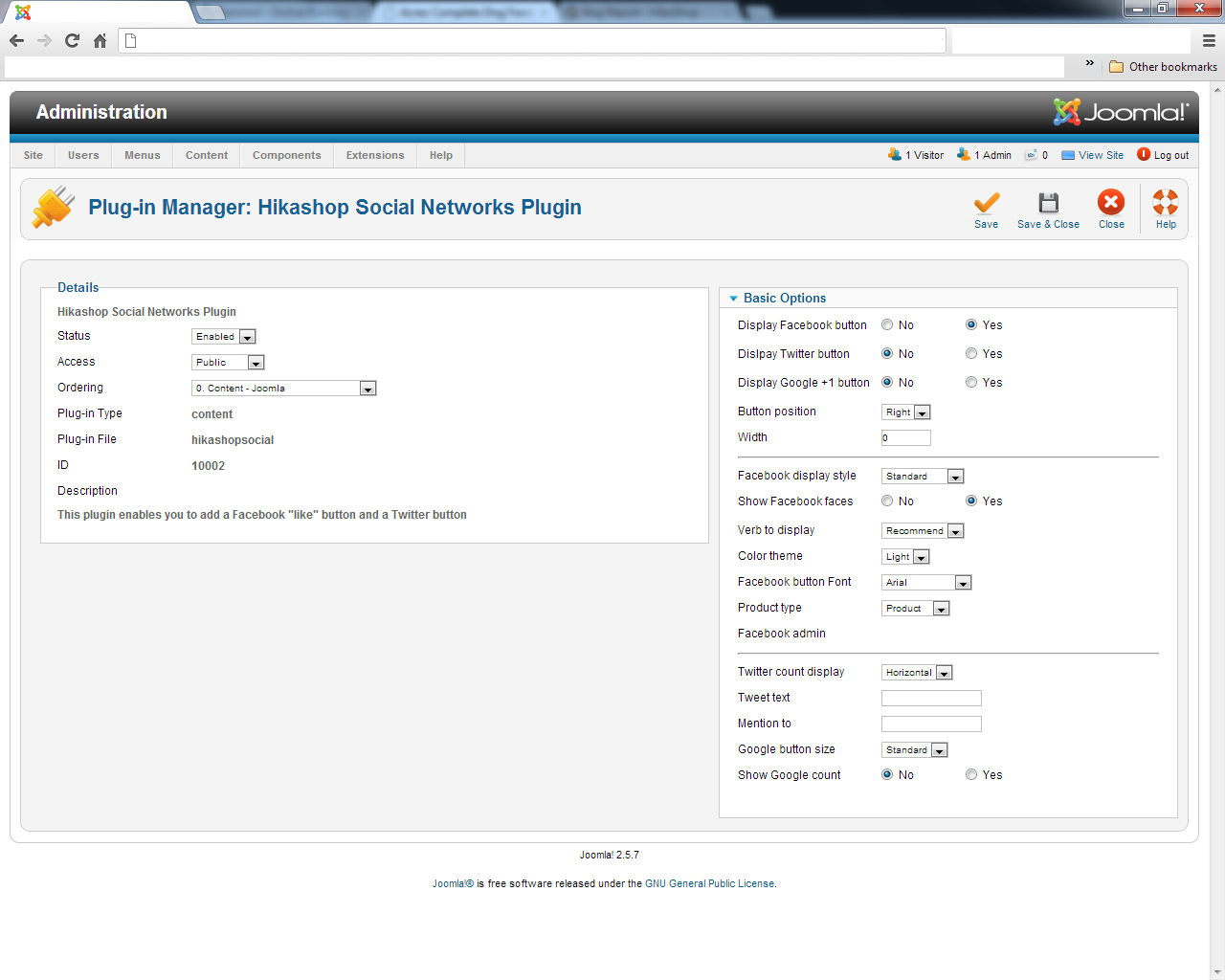Open the Facebook display style dropdown
Viewport: 1225px width, 980px height.
click(x=923, y=477)
